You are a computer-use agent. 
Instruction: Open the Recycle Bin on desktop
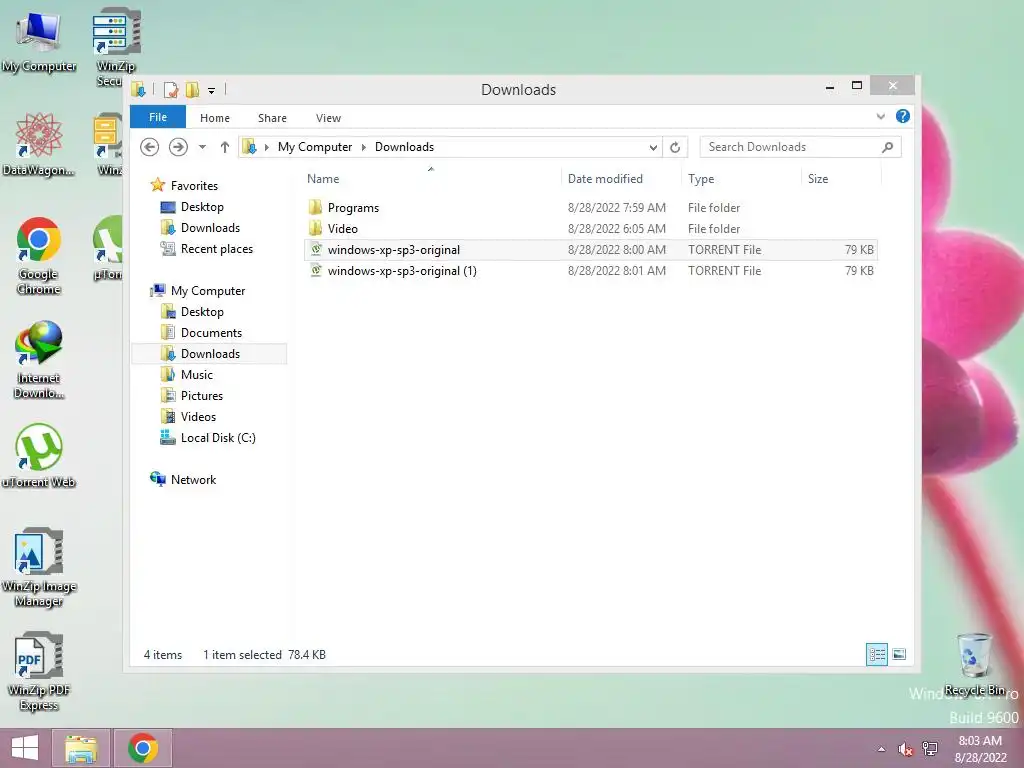(974, 664)
